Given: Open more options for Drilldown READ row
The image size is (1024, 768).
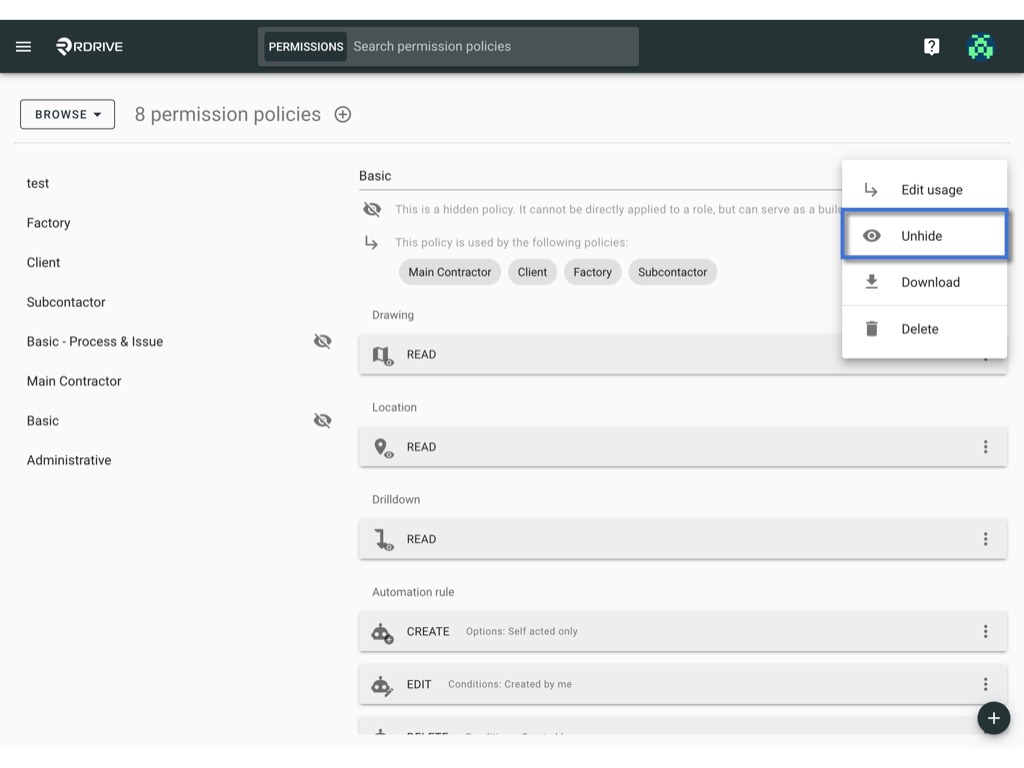Looking at the screenshot, I should click(985, 539).
